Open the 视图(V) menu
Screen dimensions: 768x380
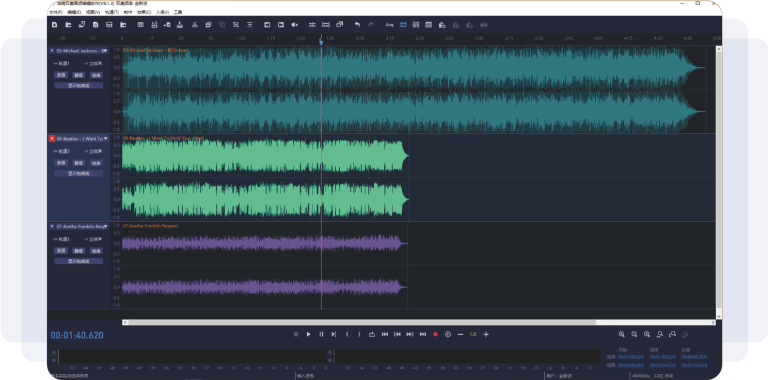(93, 11)
